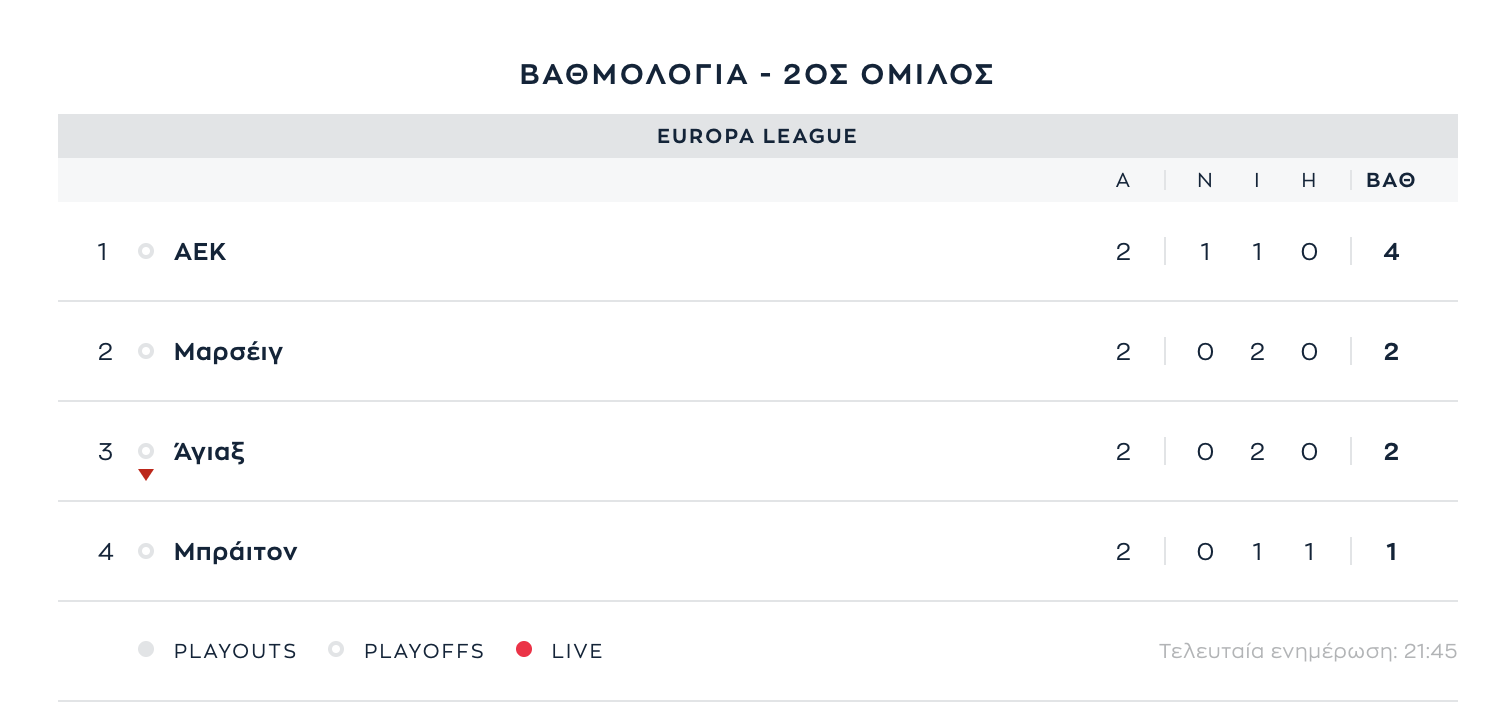This screenshot has height=714, width=1486.
Task: Click the EUROPA LEAGUE header tab
Action: pyautogui.click(x=757, y=136)
